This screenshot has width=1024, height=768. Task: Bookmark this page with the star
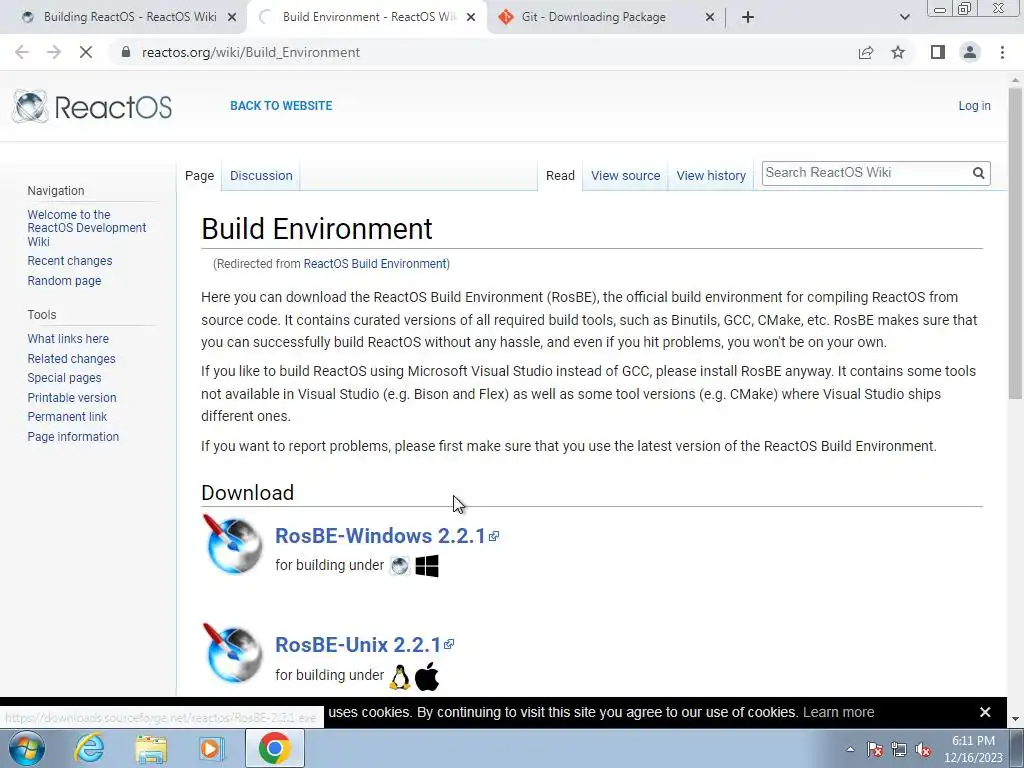click(x=899, y=52)
